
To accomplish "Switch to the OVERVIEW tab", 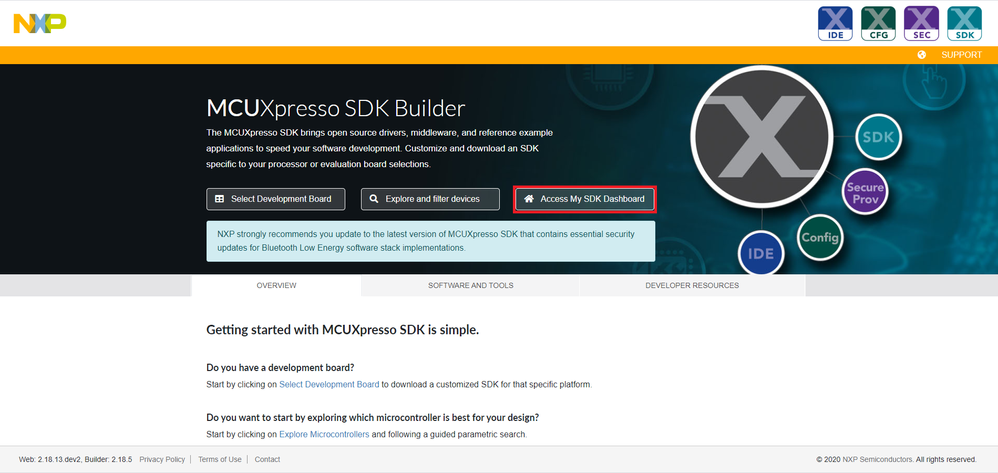I will coord(276,285).
